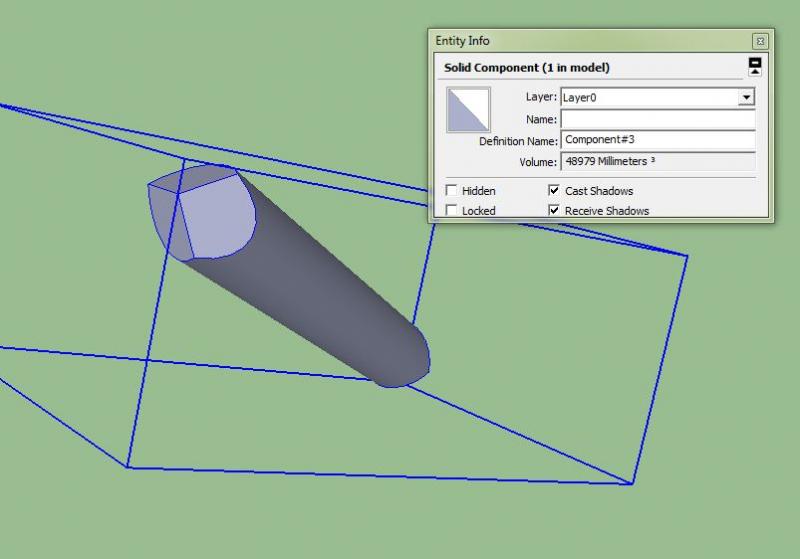This screenshot has width=800, height=559.
Task: Click the component material swatch thumbnail
Action: (468, 110)
